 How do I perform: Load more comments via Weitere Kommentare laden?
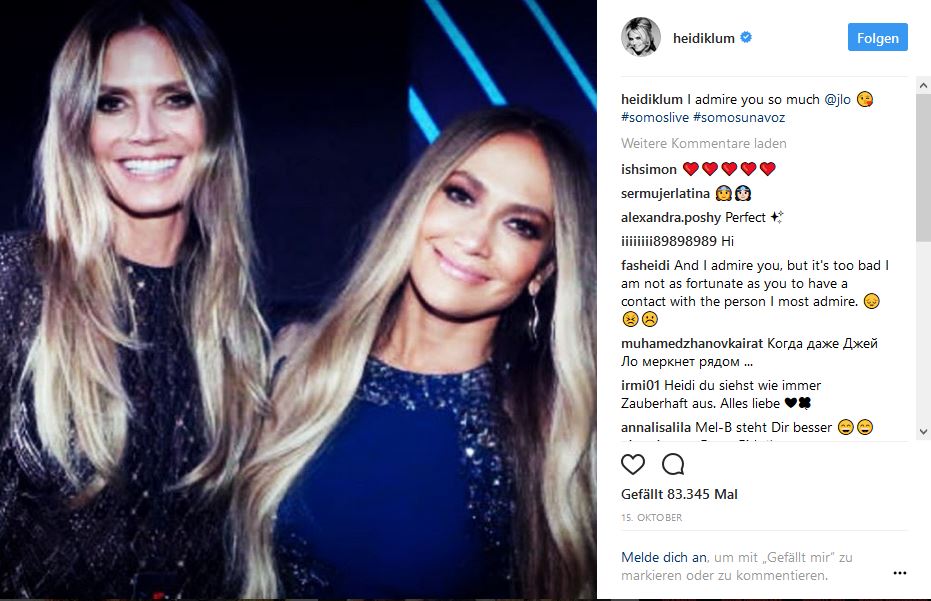(x=704, y=143)
